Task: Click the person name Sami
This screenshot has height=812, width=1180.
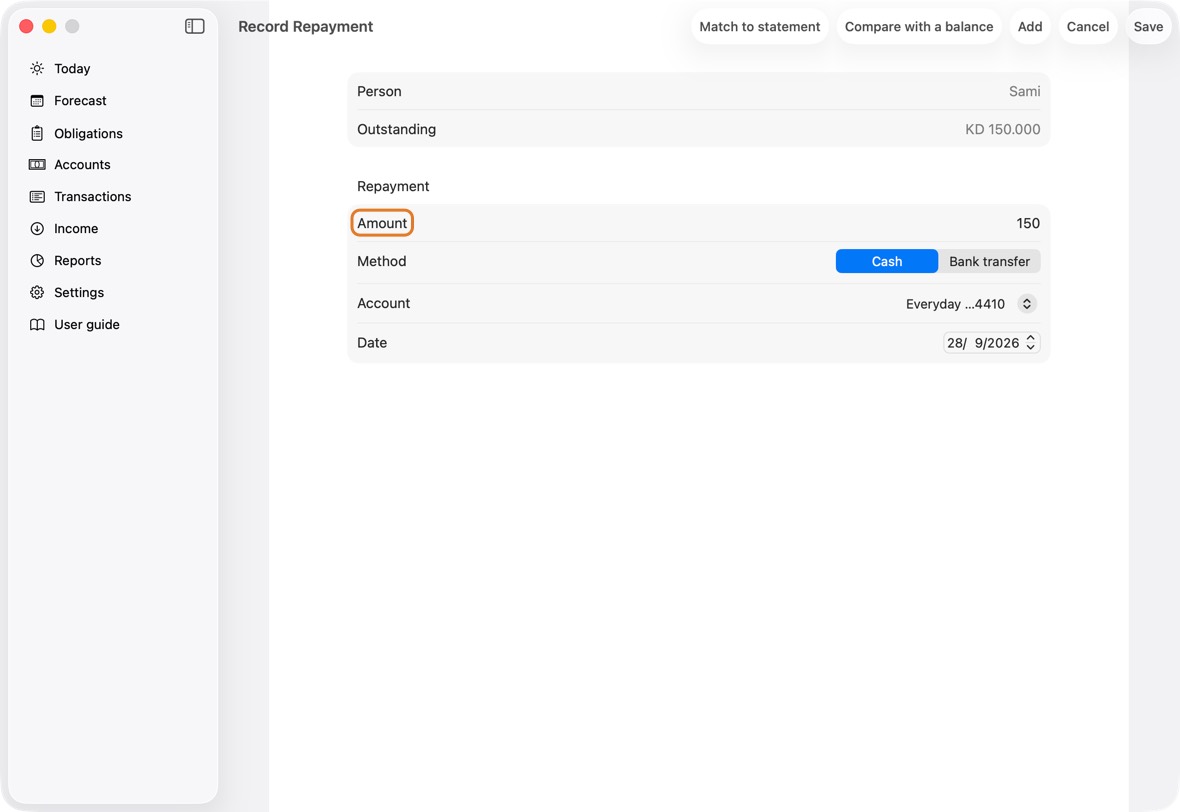Action: coord(1024,91)
